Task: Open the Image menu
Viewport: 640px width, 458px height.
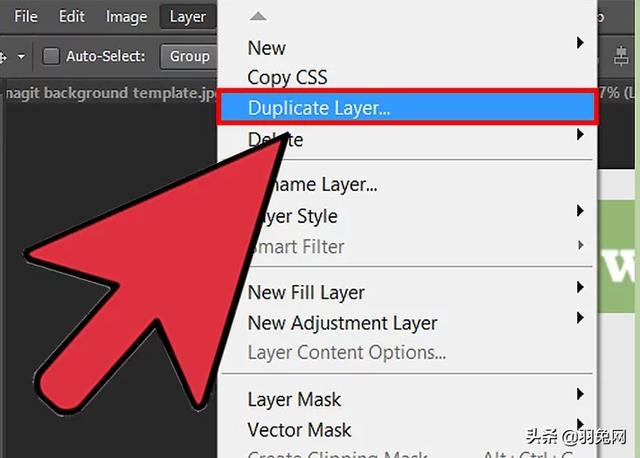Action: 127,17
